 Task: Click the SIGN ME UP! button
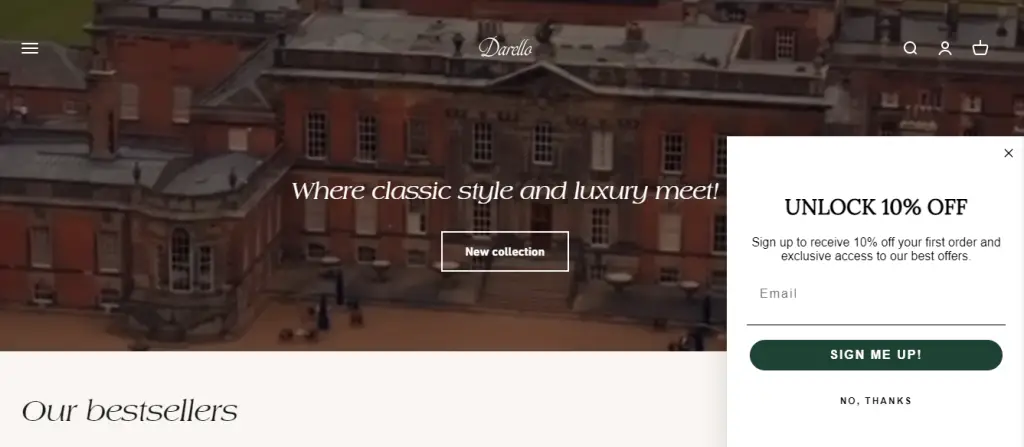pyautogui.click(x=876, y=355)
